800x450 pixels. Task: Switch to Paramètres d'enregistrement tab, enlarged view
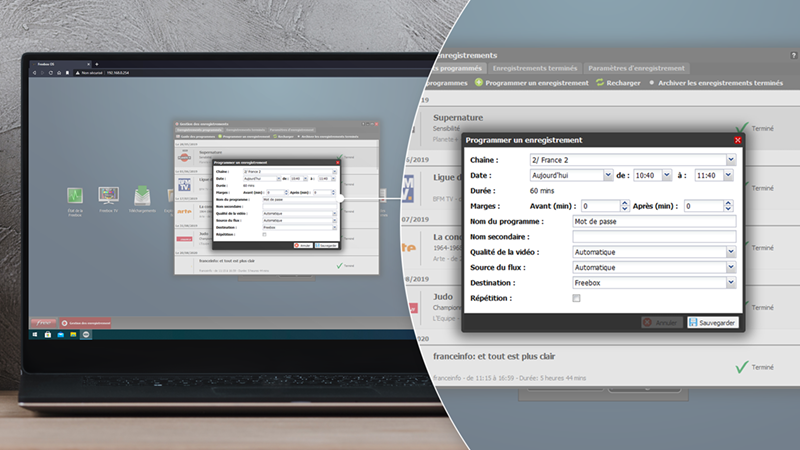tap(636, 68)
